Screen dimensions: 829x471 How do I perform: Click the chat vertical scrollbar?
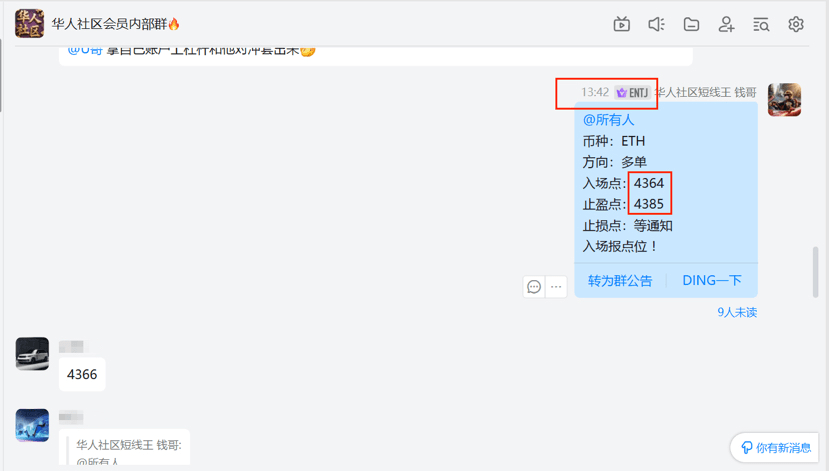tap(816, 270)
